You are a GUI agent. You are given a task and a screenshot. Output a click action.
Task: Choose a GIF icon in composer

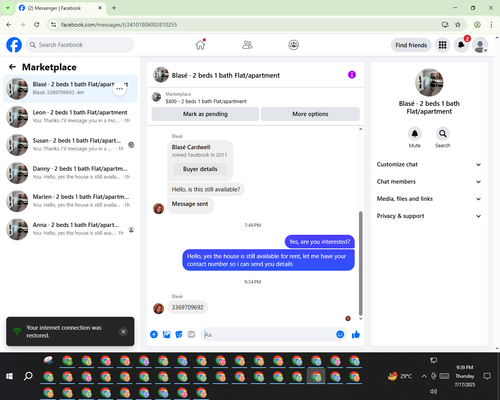pos(191,334)
